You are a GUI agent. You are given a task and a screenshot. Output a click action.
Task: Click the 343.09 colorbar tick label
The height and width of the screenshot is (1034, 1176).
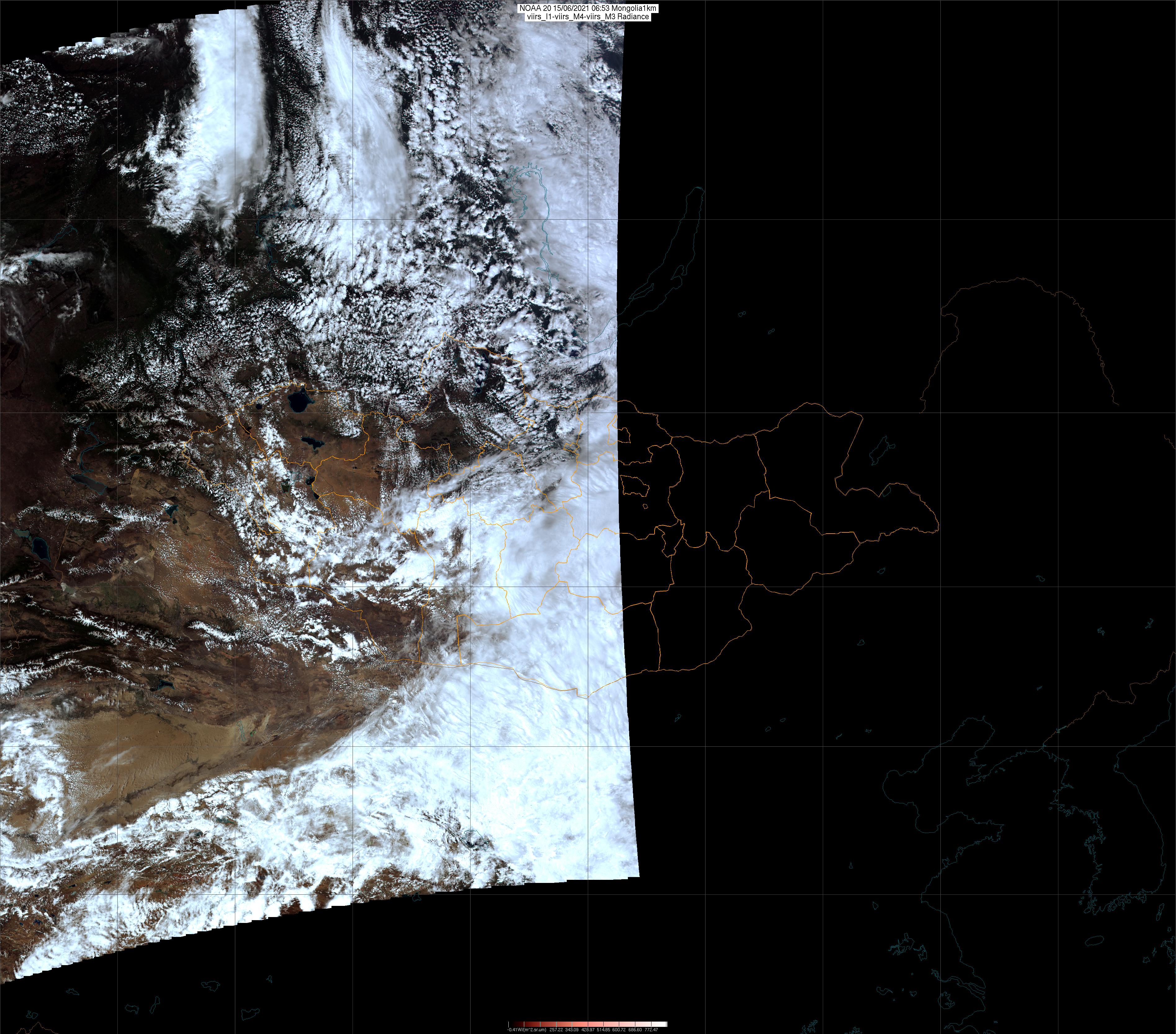(x=572, y=1030)
